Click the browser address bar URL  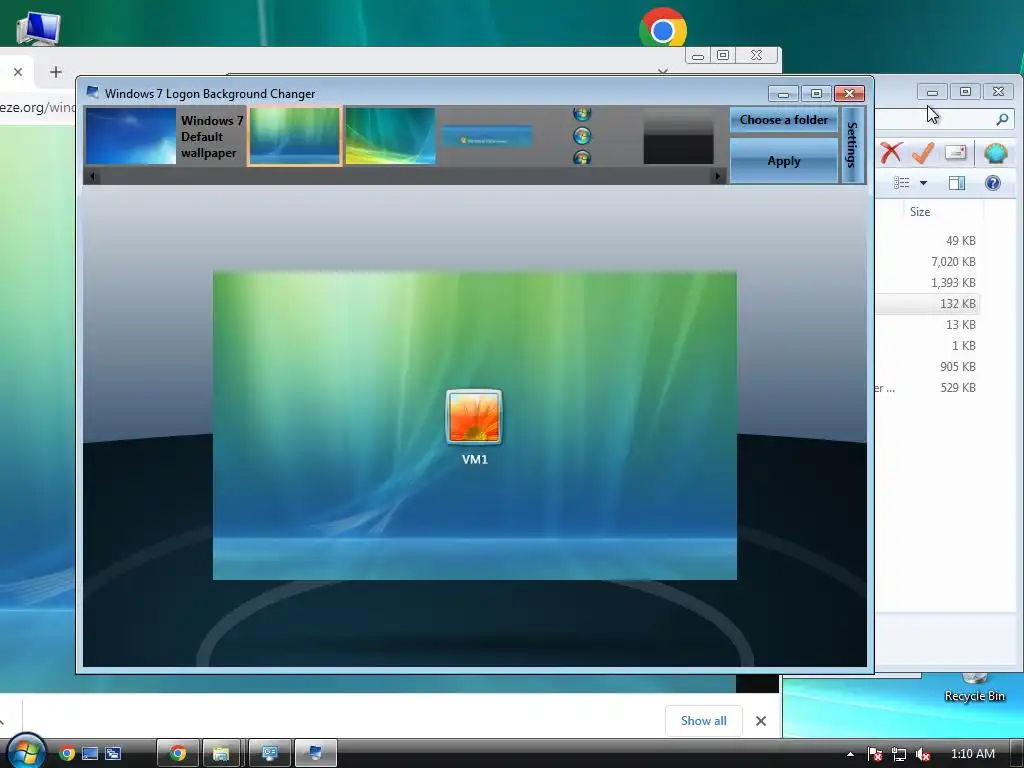(38, 107)
